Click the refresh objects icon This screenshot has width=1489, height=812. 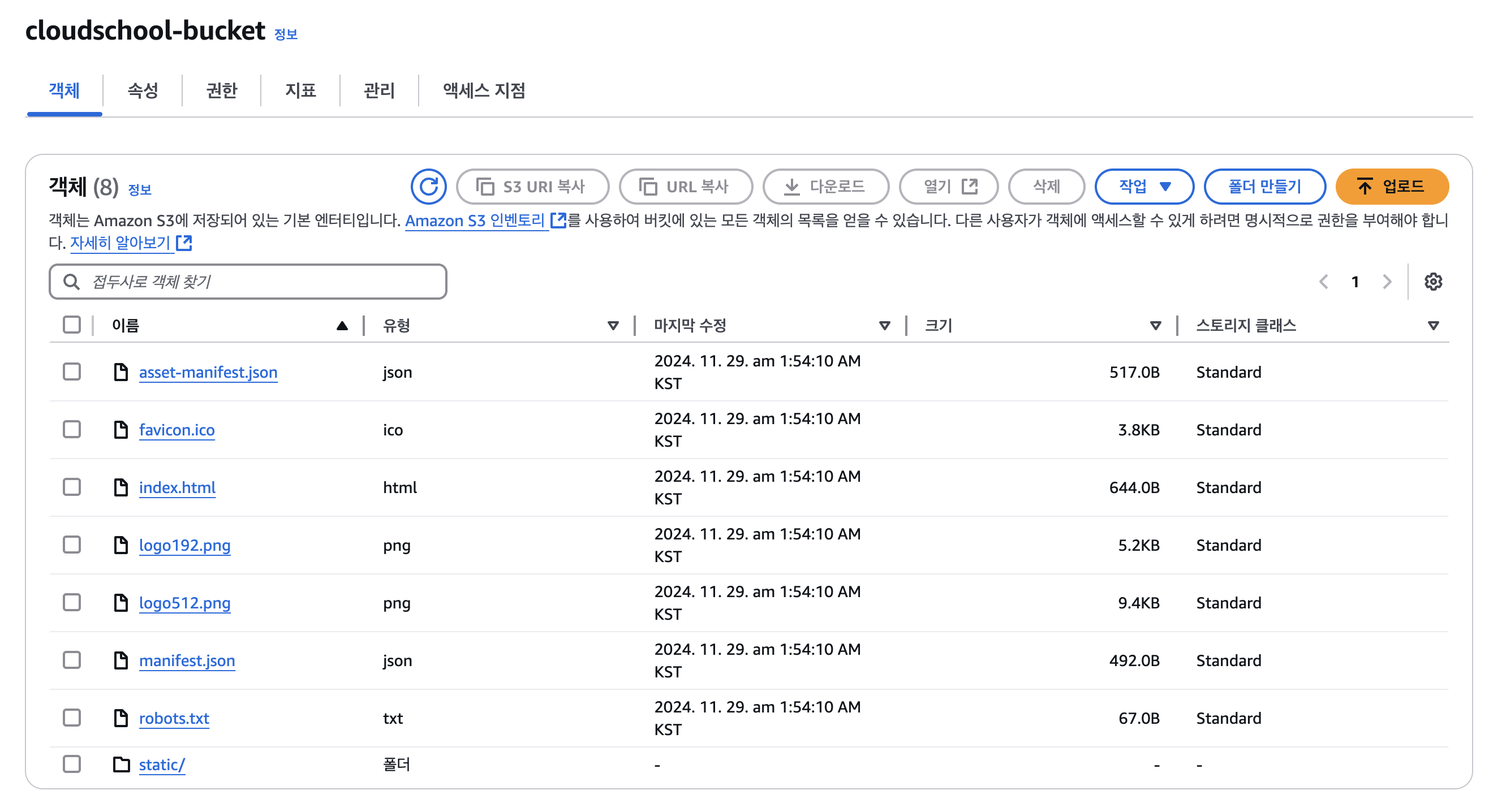(x=428, y=186)
